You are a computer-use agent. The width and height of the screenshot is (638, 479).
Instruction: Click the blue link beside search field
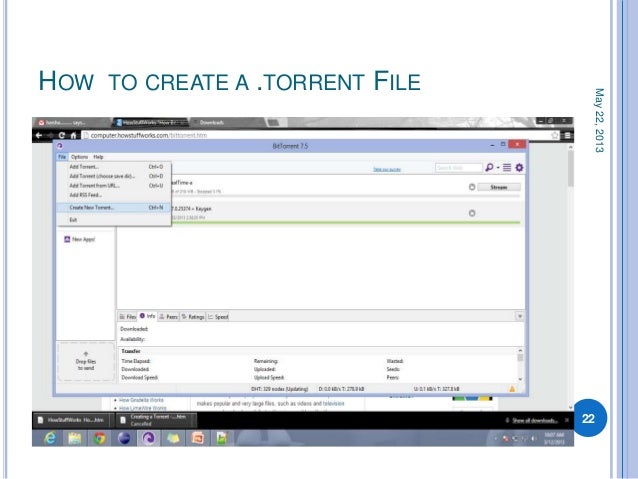(x=387, y=169)
